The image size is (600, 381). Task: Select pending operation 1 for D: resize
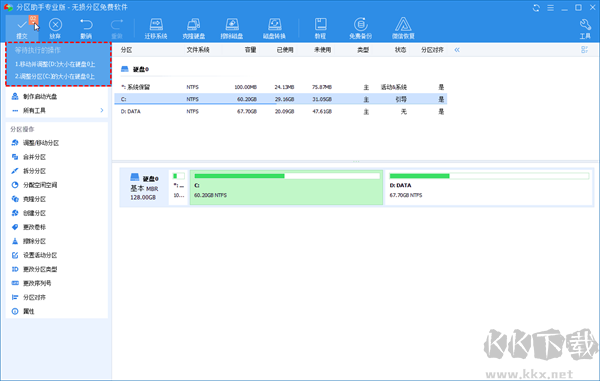(55, 64)
